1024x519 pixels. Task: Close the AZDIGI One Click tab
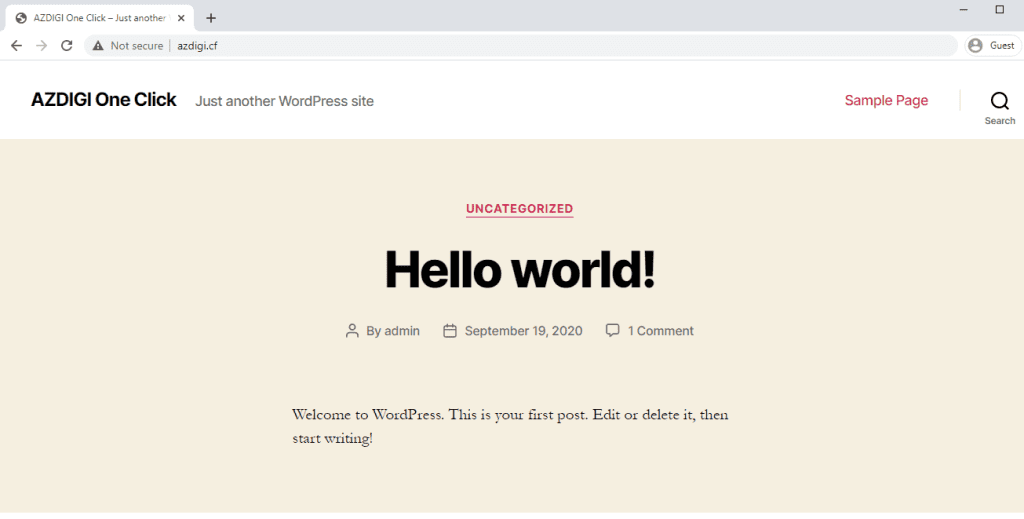click(181, 18)
